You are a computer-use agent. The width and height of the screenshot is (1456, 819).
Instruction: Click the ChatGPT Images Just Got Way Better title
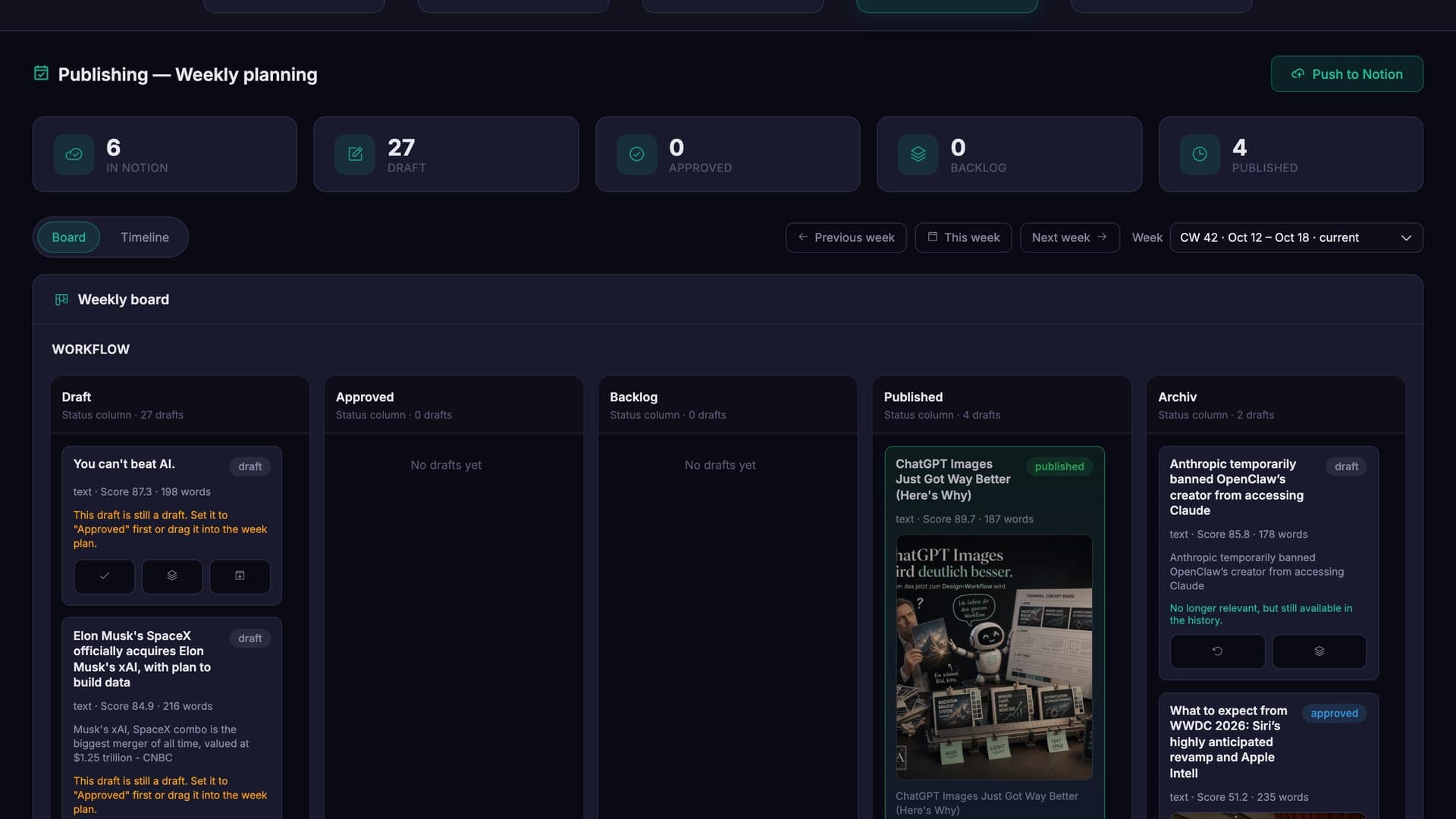952,479
